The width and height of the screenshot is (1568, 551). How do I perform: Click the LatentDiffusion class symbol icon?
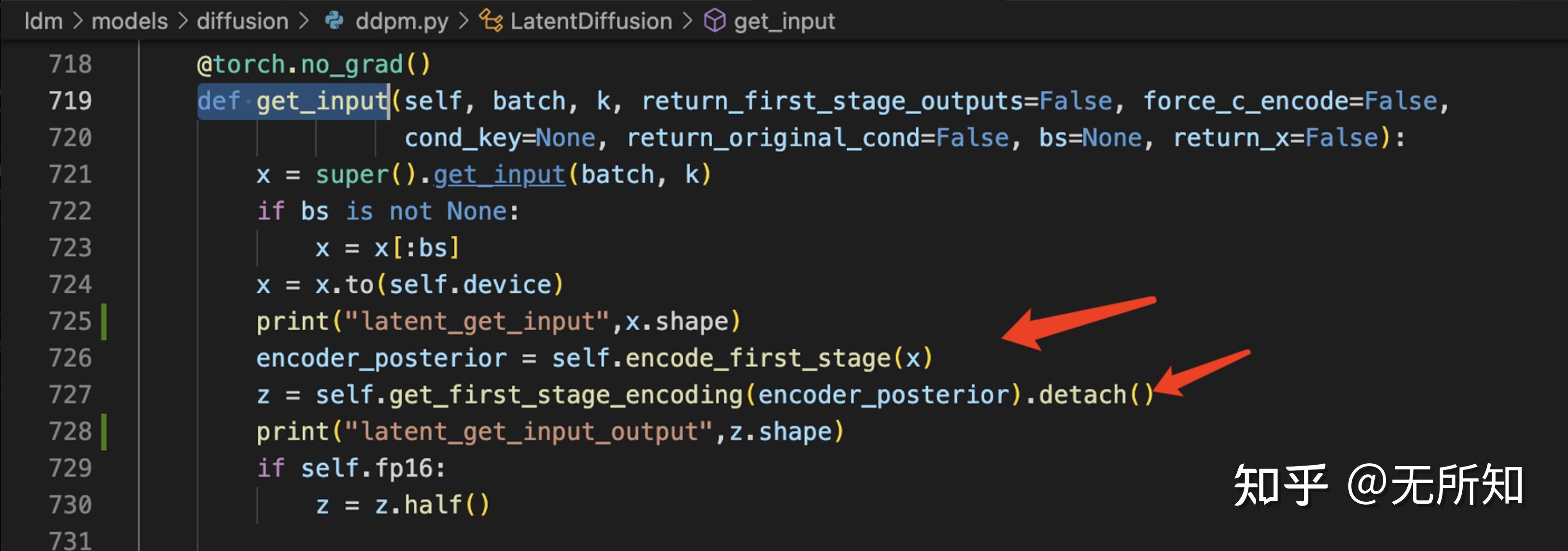[490, 21]
